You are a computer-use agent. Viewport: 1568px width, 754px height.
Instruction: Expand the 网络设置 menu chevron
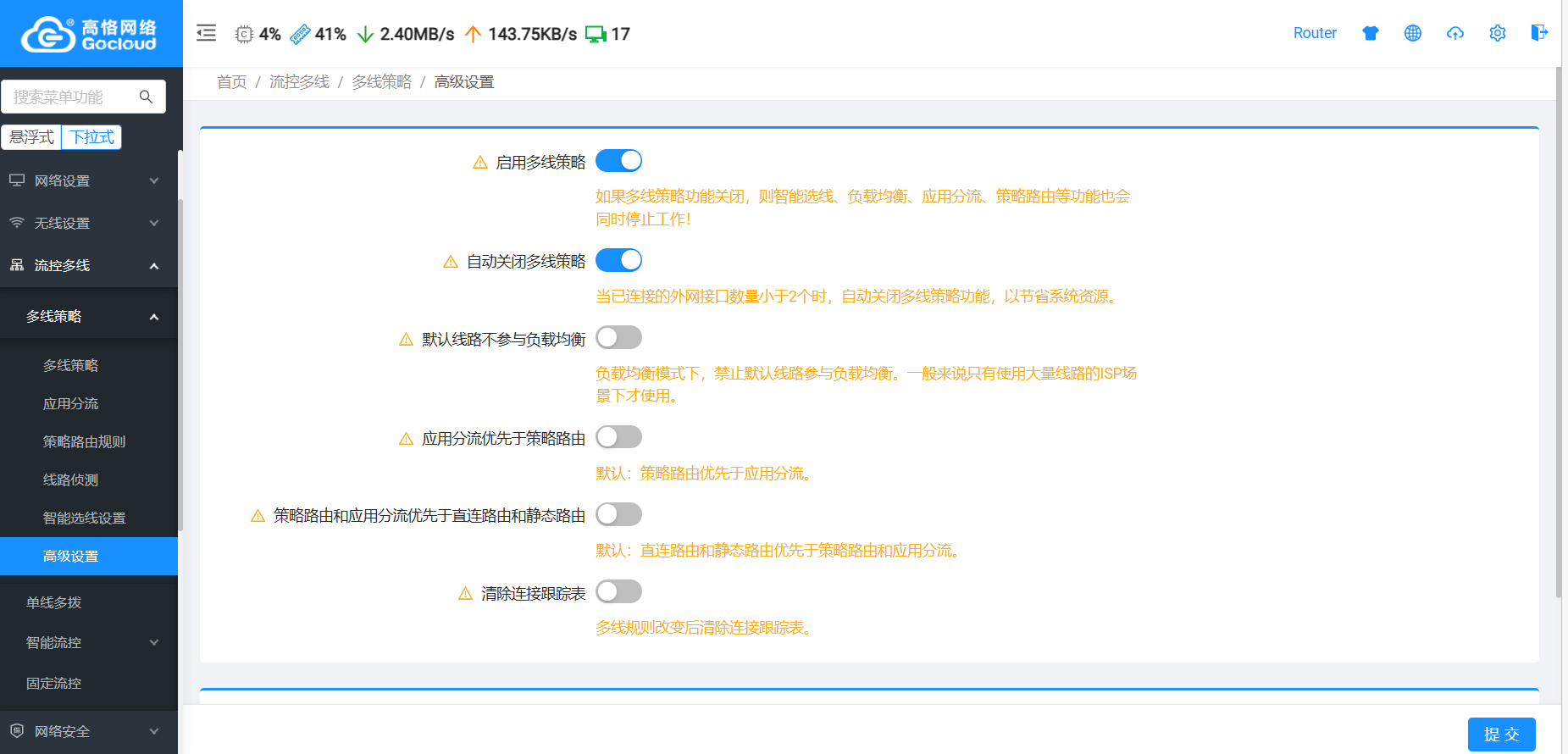click(154, 180)
